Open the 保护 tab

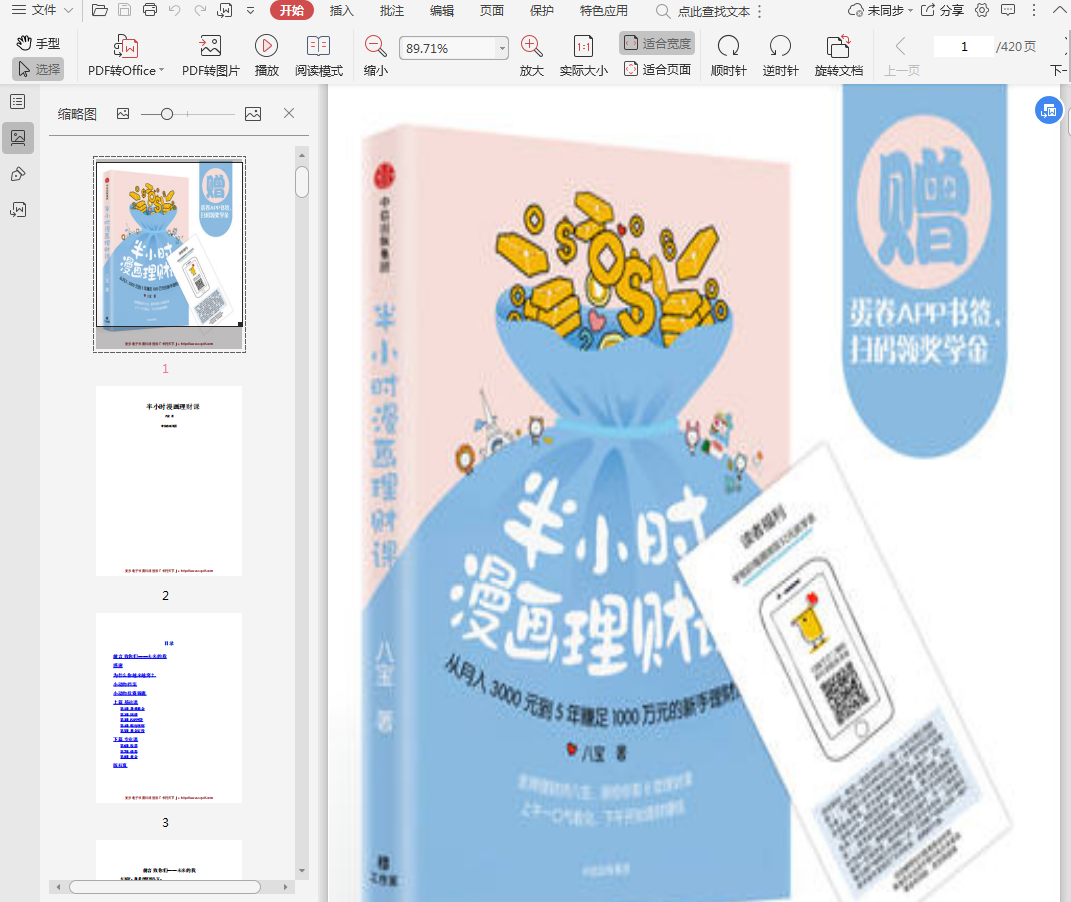click(542, 10)
